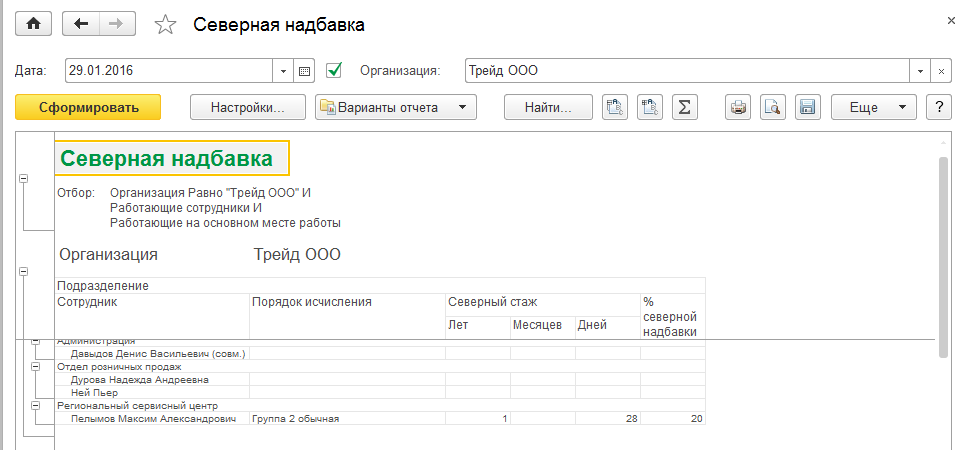Viewport: 968px width, 450px height.
Task: Collapse the report header group
Action: (x=24, y=178)
